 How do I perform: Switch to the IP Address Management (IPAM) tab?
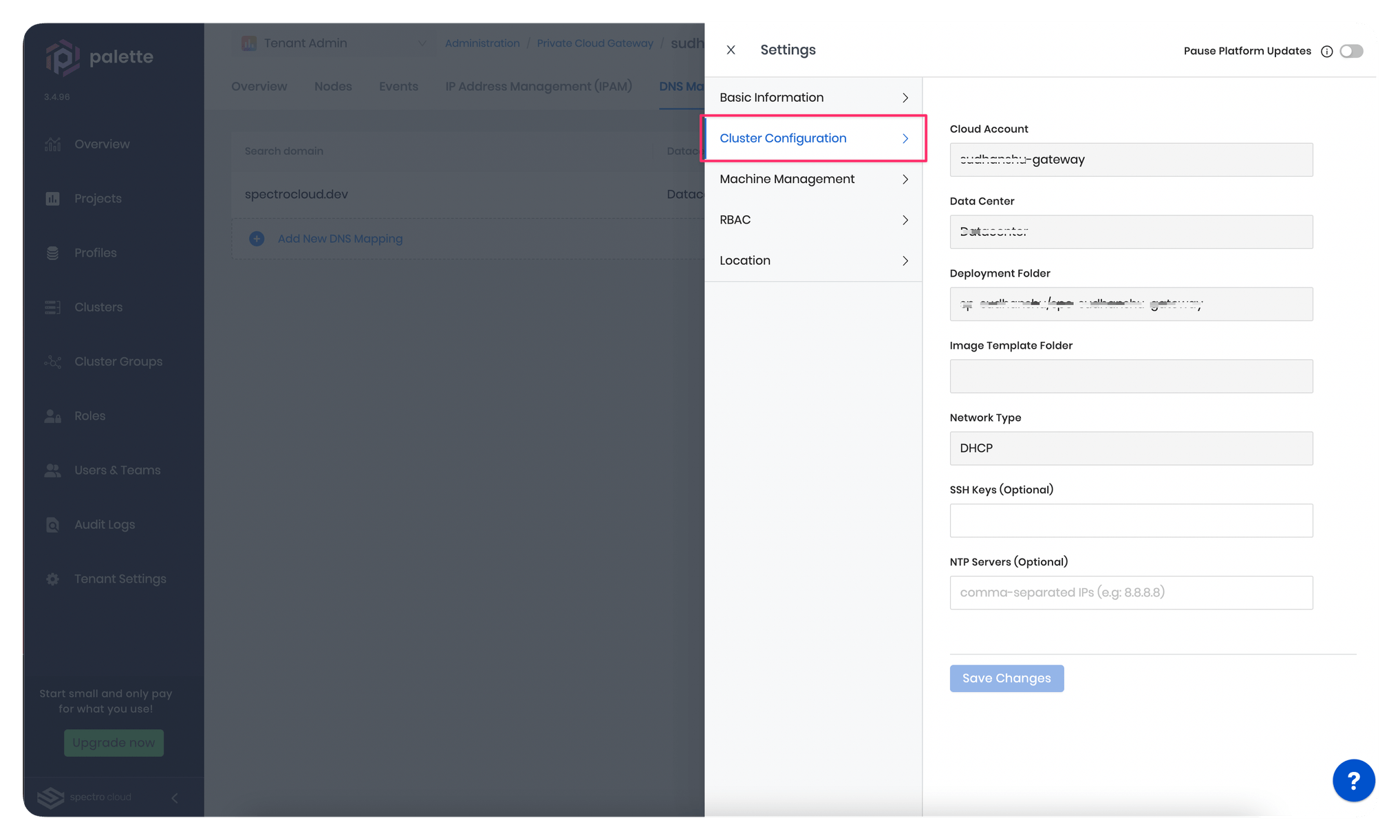(539, 87)
